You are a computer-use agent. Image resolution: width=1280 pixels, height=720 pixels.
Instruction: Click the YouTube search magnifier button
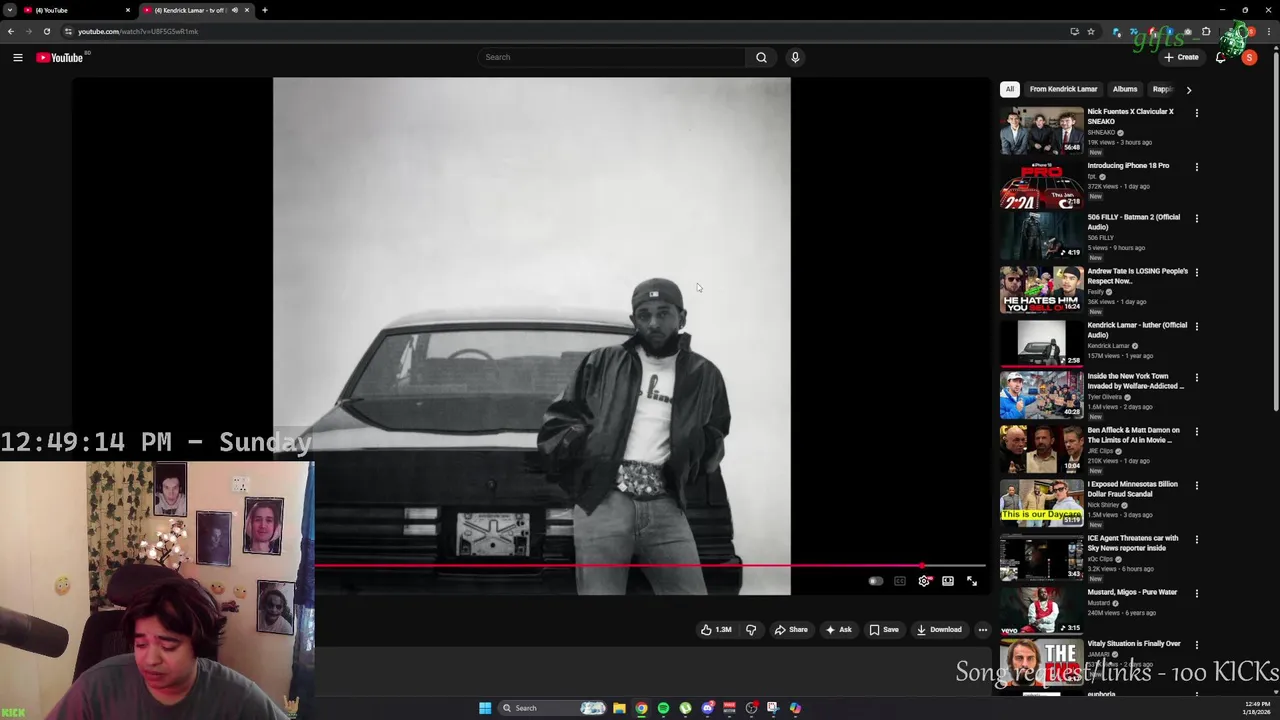pyautogui.click(x=761, y=57)
